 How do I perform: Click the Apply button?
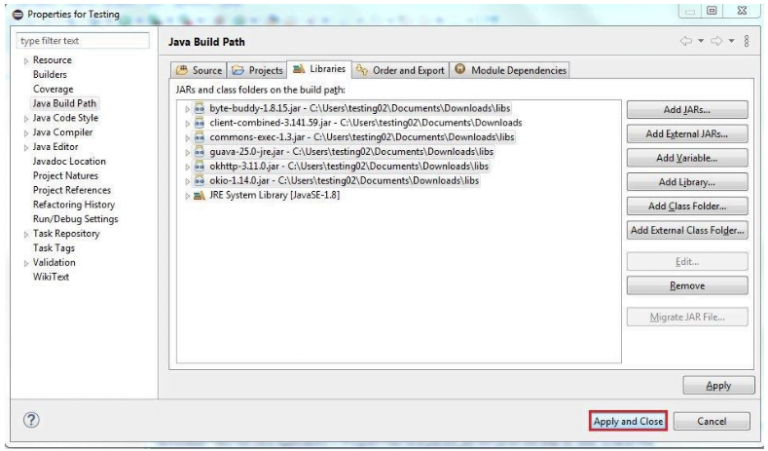pos(719,385)
